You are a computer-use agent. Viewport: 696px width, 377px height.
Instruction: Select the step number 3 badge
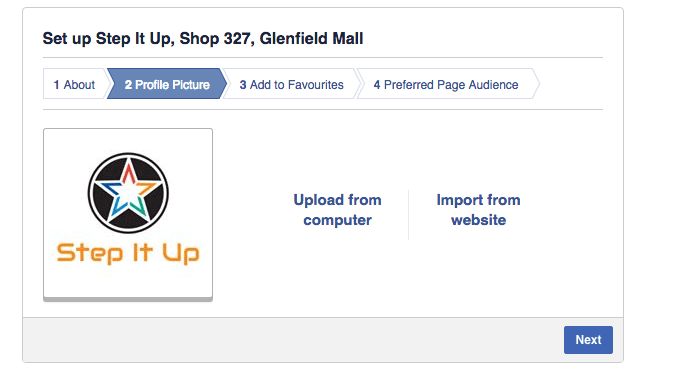pos(243,84)
